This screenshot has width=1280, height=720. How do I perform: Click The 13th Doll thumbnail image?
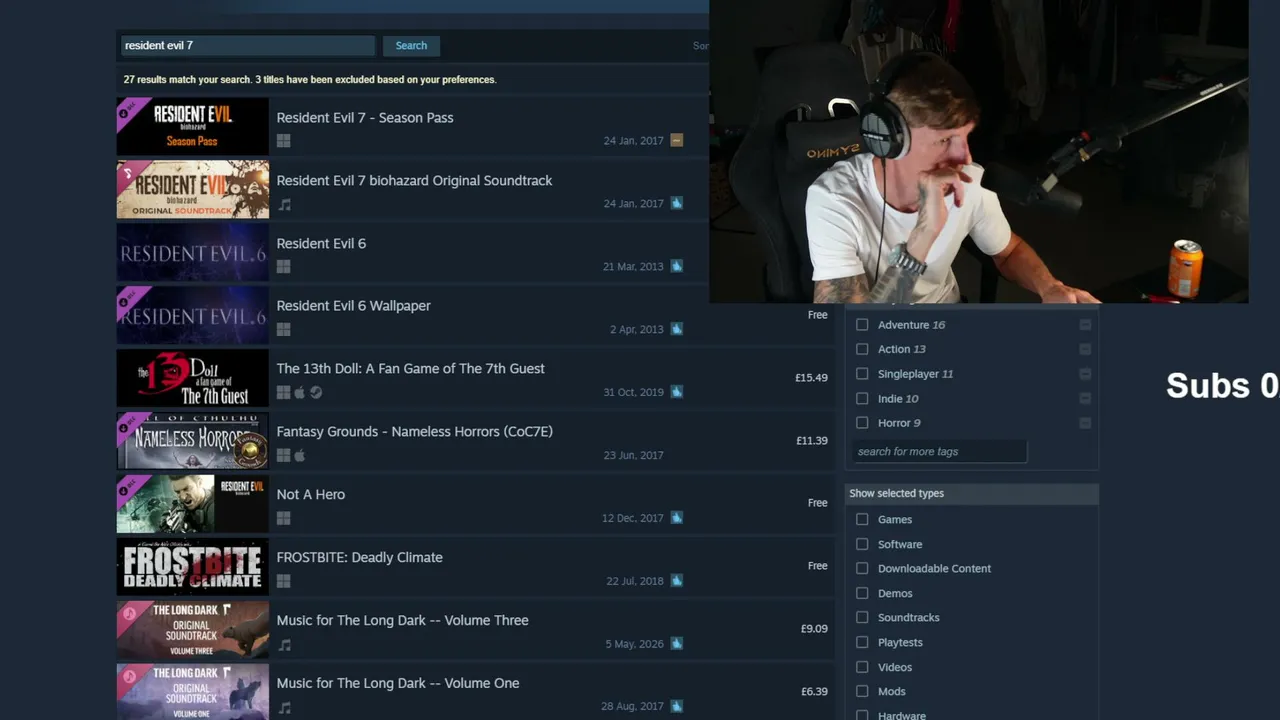click(x=193, y=378)
